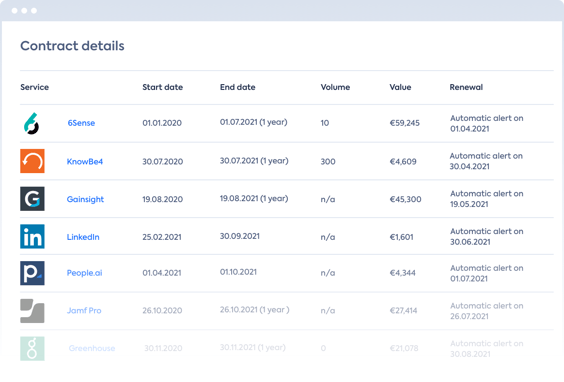Open the KnowBe4 service link

[85, 162]
